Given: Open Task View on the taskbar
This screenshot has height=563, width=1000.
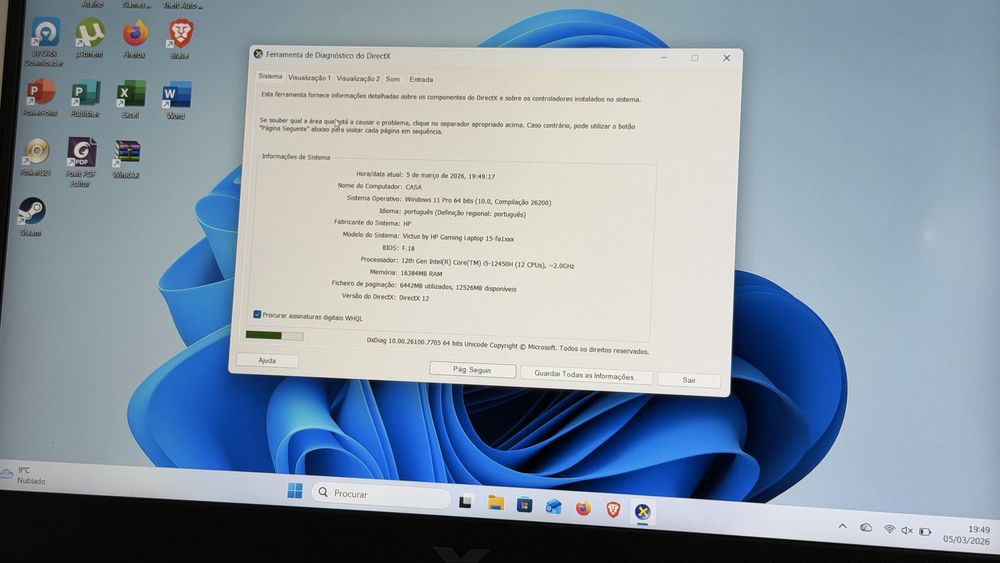Looking at the screenshot, I should coord(466,502).
